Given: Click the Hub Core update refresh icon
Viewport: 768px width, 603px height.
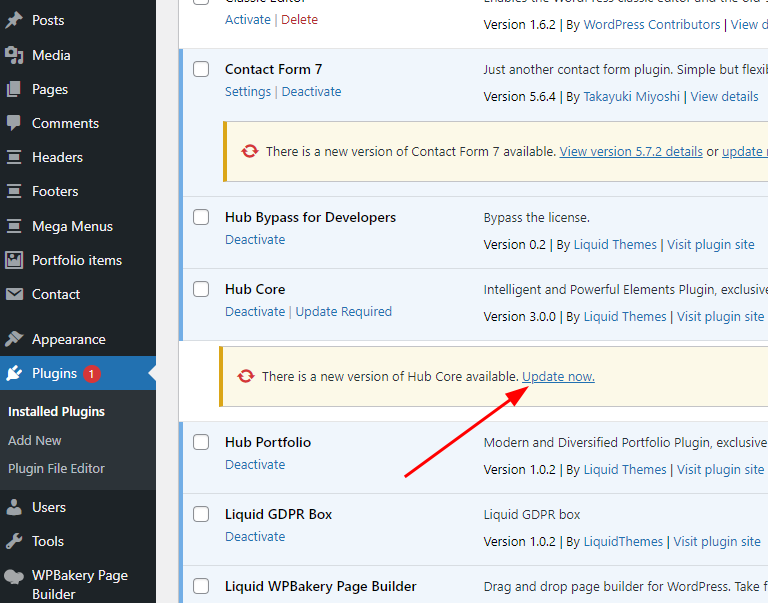Looking at the screenshot, I should (246, 376).
